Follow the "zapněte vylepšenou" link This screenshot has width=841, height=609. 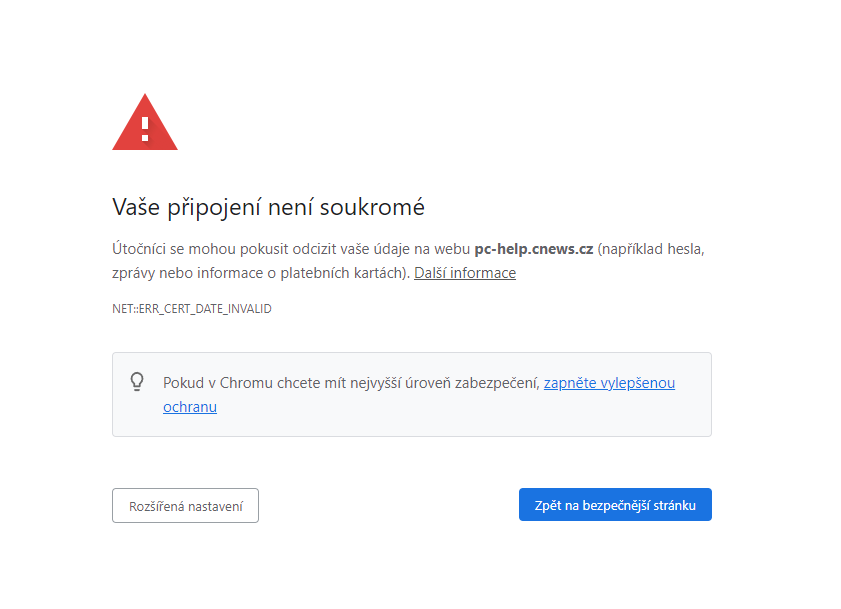point(609,382)
